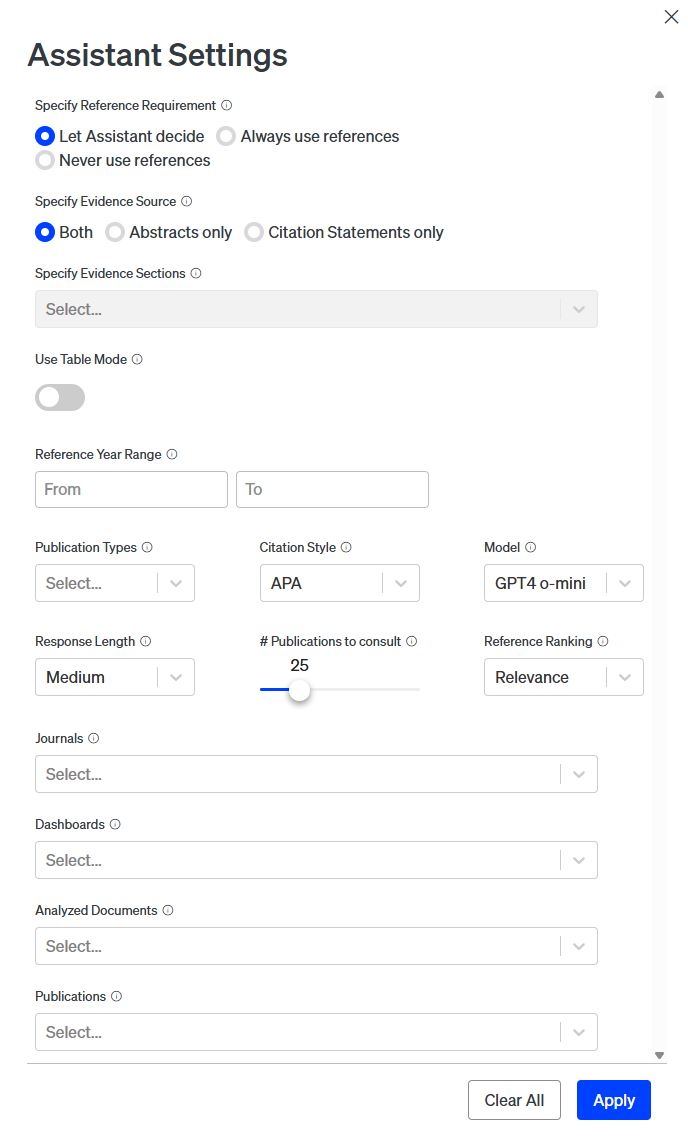
Task: Click info icon next to Specify Reference Requirement
Action: 227,105
